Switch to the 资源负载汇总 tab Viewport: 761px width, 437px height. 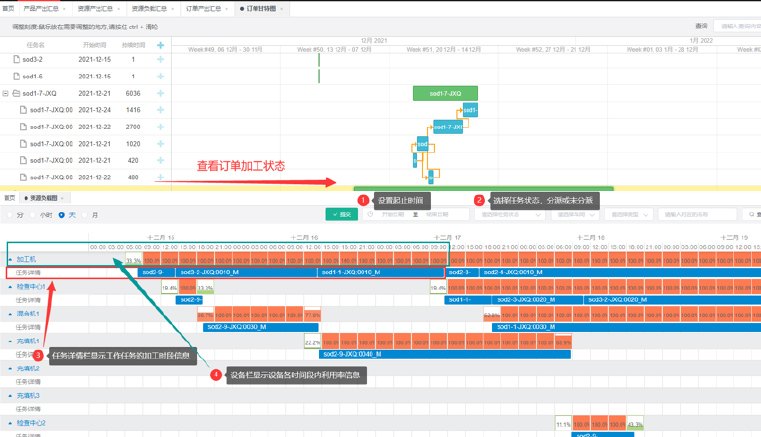pos(153,8)
